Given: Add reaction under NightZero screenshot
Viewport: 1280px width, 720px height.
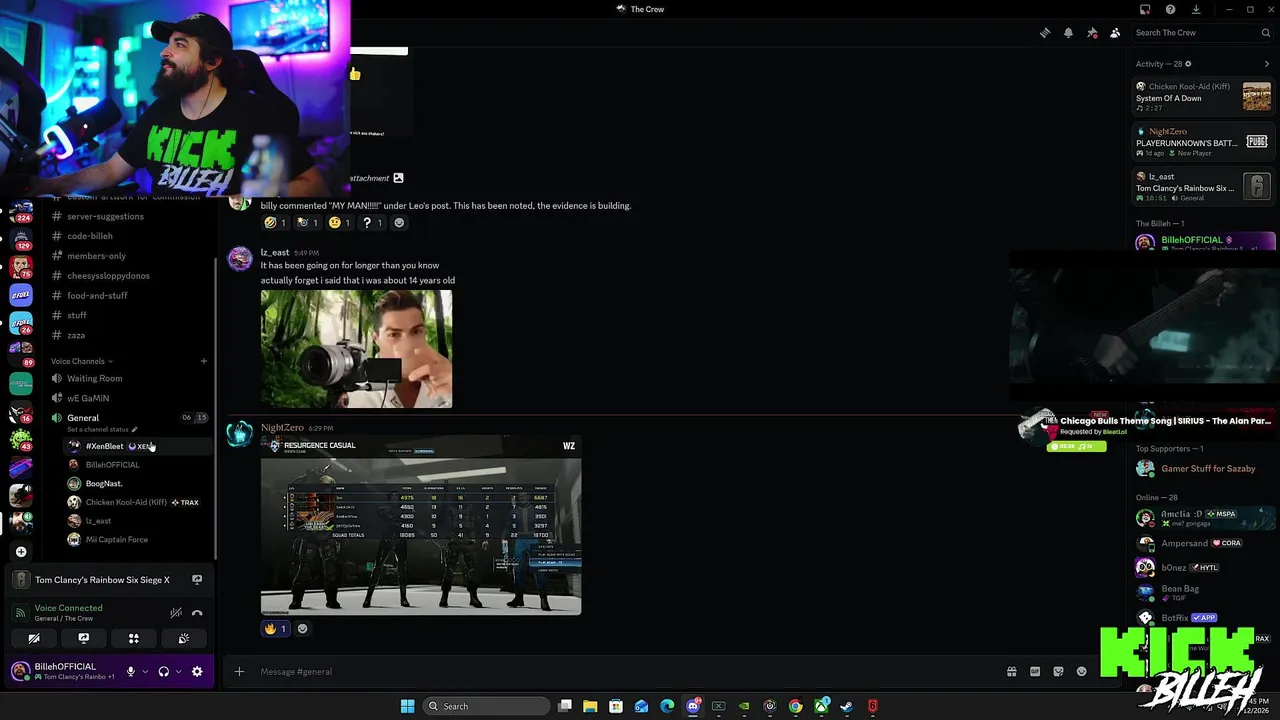Looking at the screenshot, I should point(303,629).
